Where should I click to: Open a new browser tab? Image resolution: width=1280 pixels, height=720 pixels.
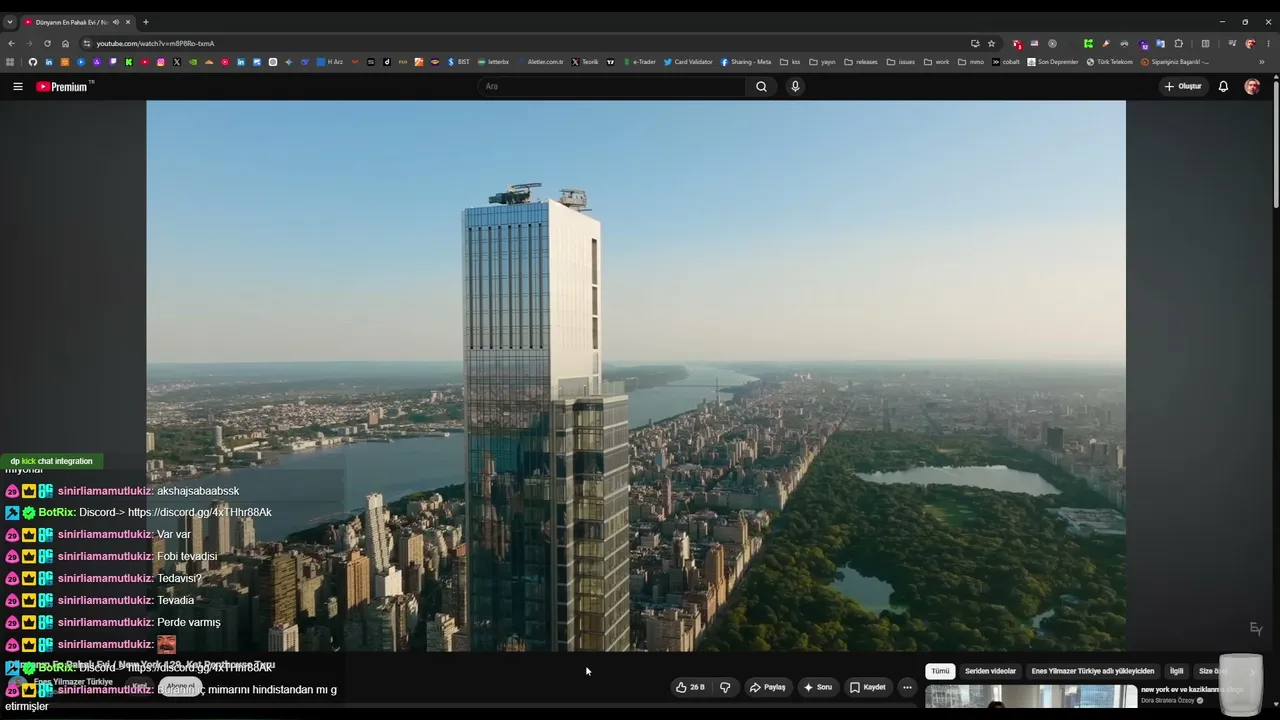click(x=145, y=22)
